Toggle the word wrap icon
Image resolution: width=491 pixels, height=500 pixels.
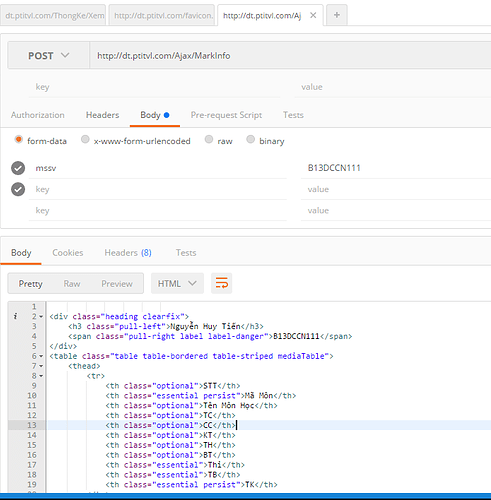point(221,283)
